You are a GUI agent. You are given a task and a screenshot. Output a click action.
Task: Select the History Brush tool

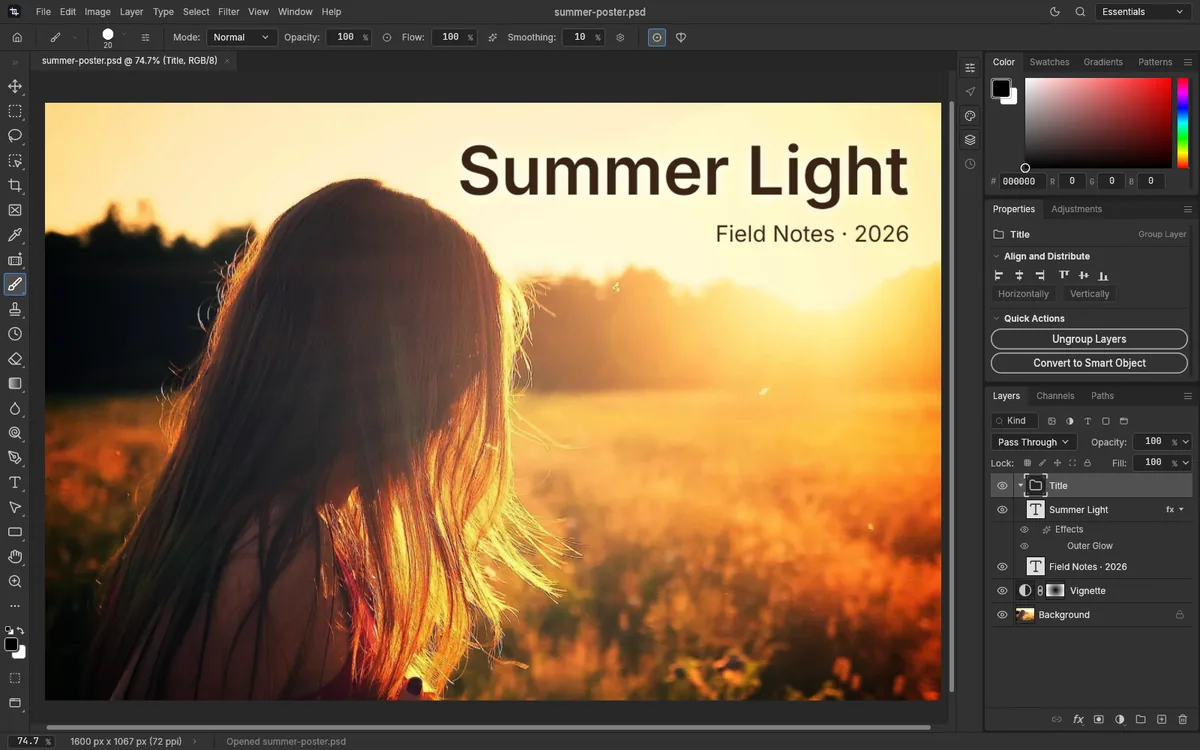point(15,334)
